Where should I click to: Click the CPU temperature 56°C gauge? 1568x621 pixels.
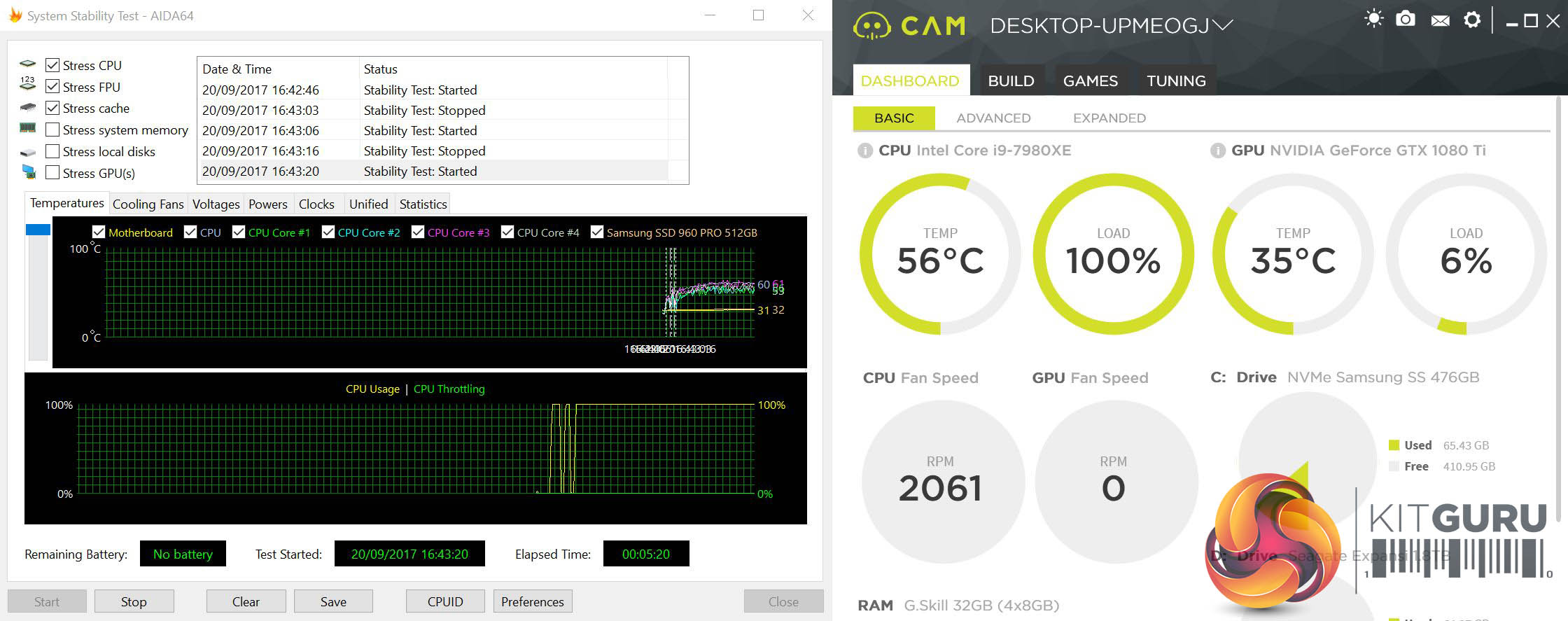(940, 253)
